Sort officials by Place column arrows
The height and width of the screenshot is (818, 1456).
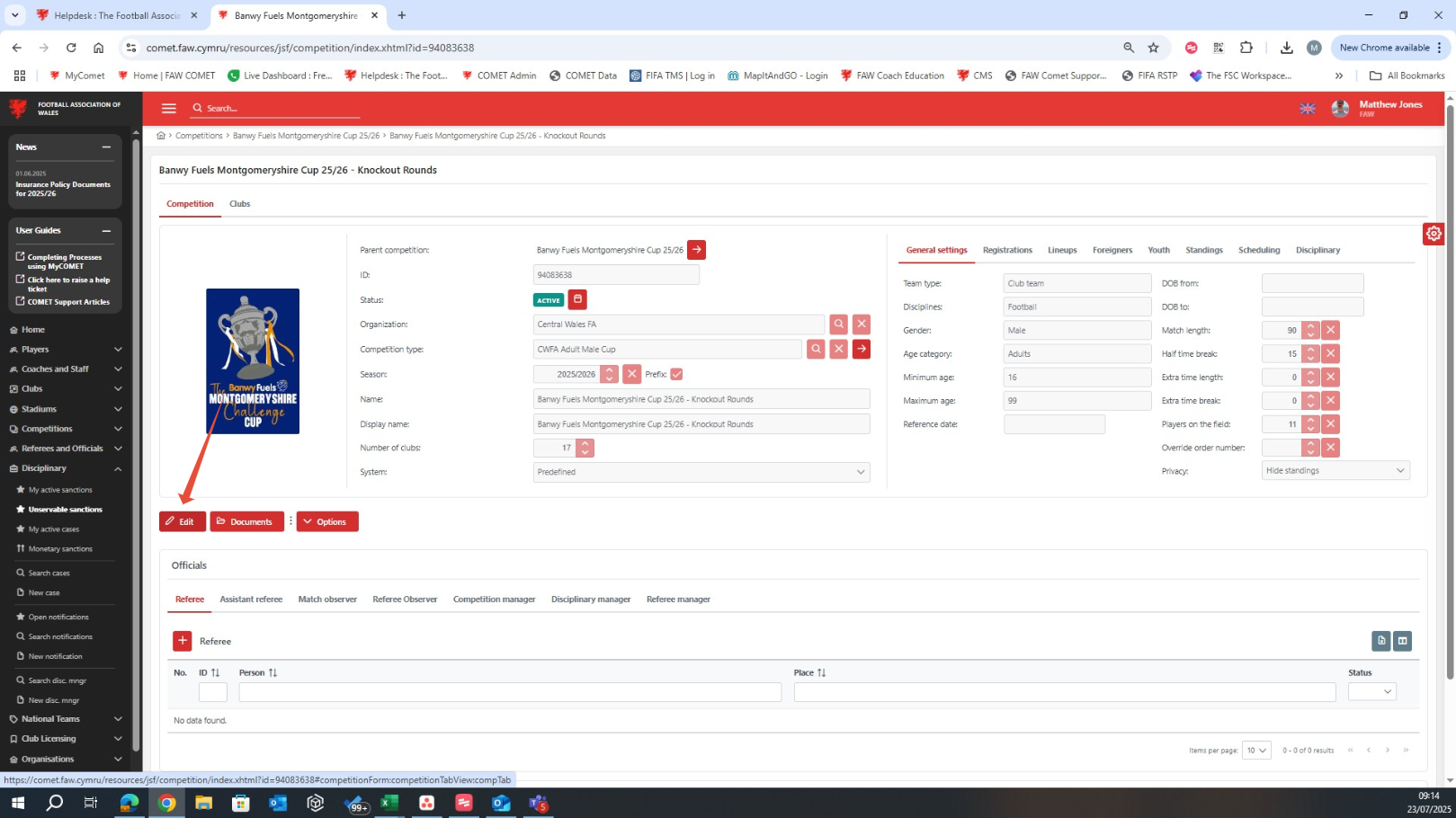click(821, 672)
